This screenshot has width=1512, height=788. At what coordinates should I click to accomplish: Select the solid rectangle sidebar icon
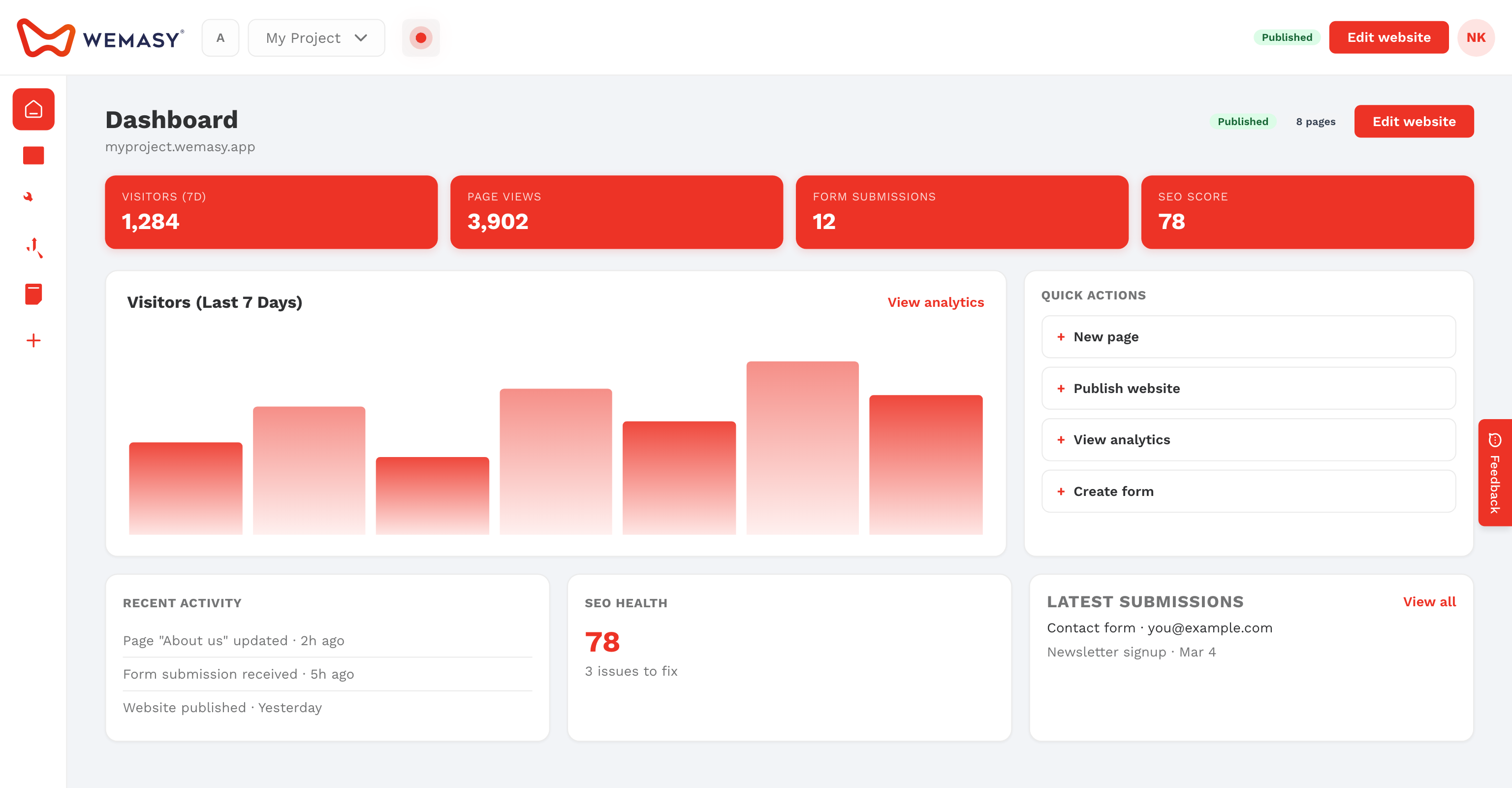tap(33, 156)
